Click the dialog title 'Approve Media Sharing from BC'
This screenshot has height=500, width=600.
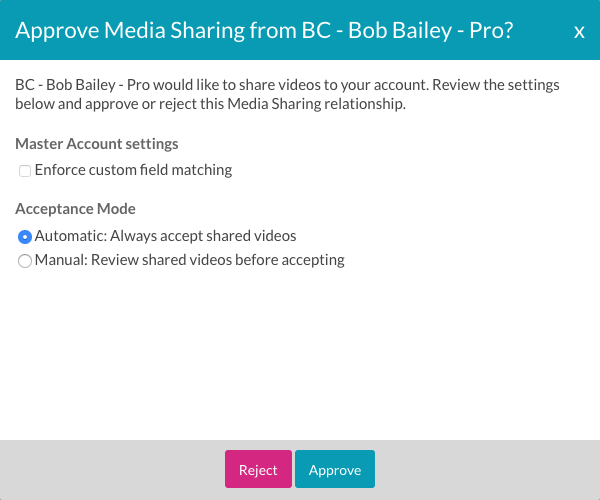tap(173, 30)
